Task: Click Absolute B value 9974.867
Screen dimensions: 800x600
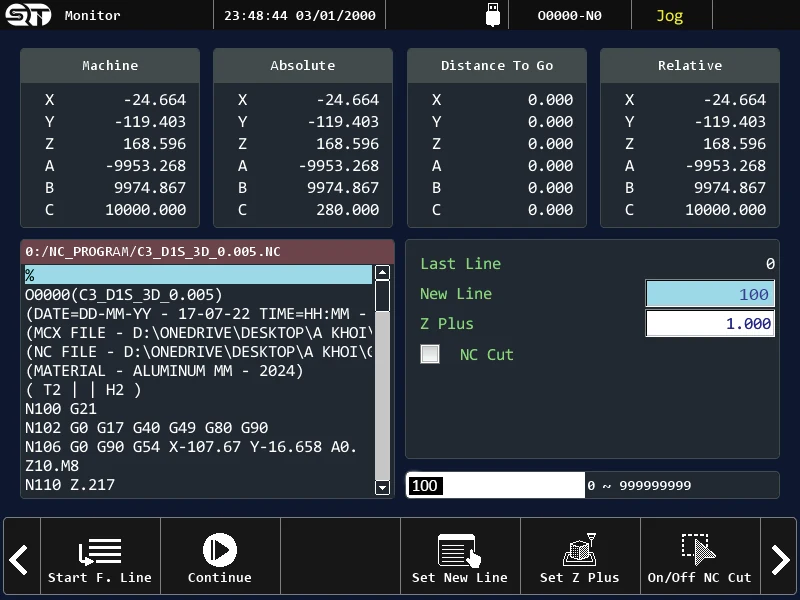Action: 343,188
